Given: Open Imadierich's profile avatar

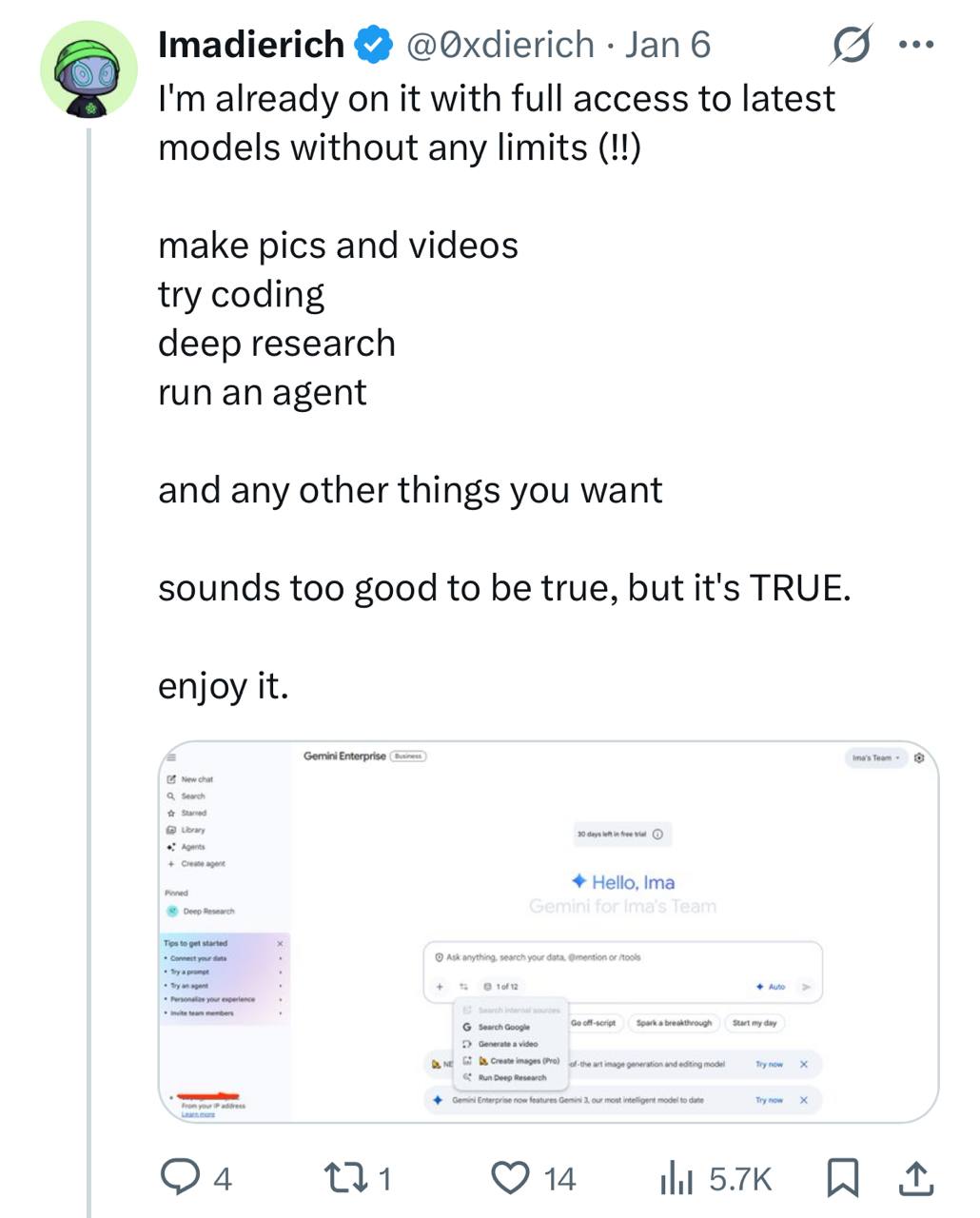Looking at the screenshot, I should (88, 70).
